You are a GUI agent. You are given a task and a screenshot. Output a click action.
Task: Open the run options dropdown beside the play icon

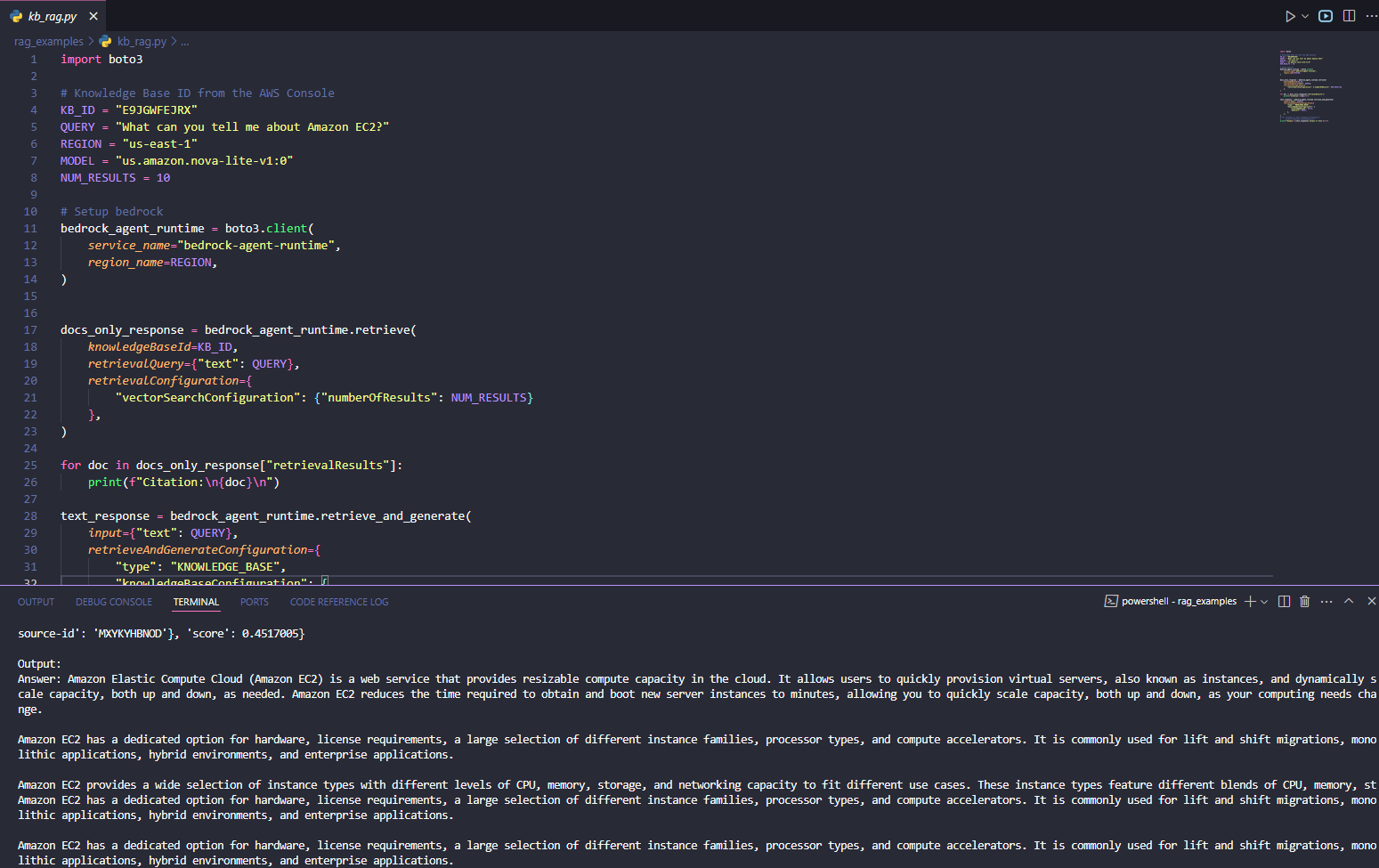1305,16
